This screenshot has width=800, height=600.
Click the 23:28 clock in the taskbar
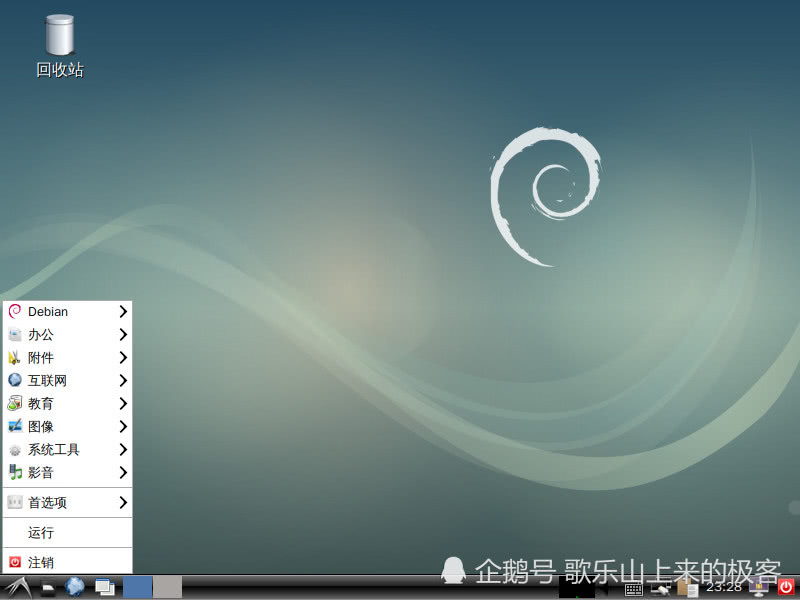pos(723,587)
